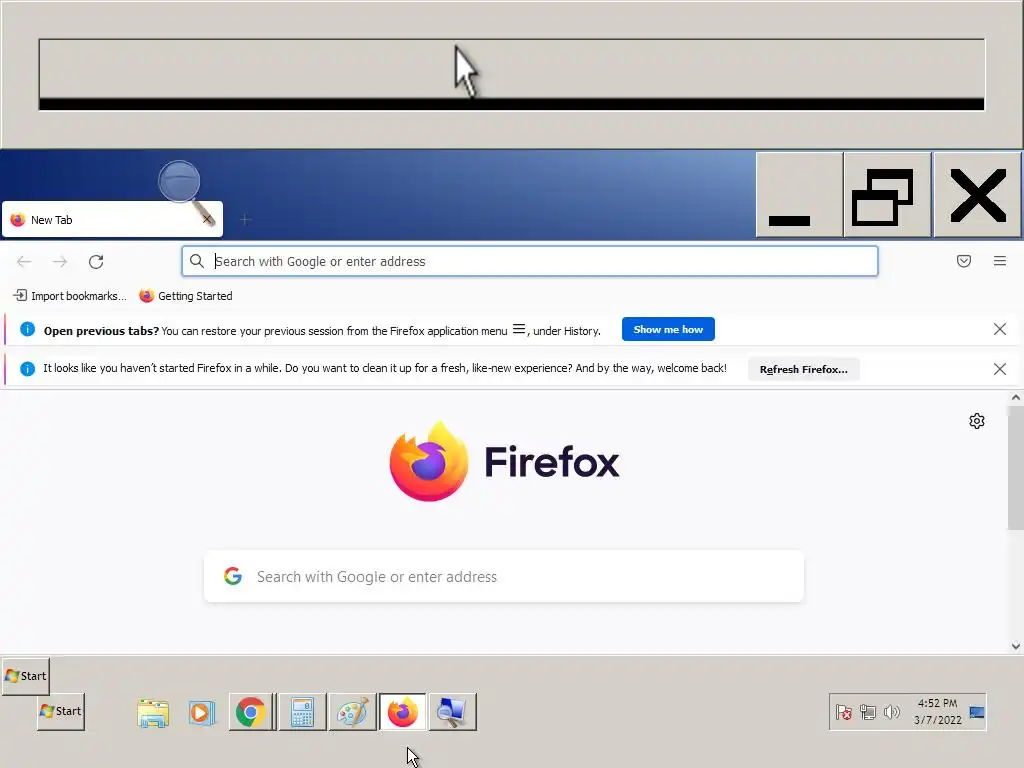Screen dimensions: 1024x768
Task: Go back using the Firefox back arrow
Action: pos(24,262)
